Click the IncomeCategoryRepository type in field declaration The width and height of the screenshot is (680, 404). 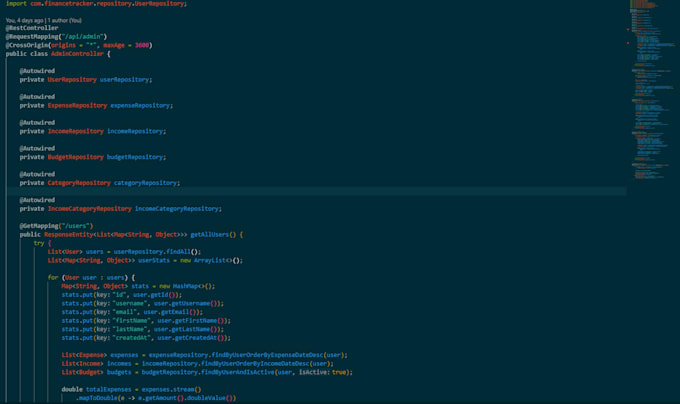(89, 209)
